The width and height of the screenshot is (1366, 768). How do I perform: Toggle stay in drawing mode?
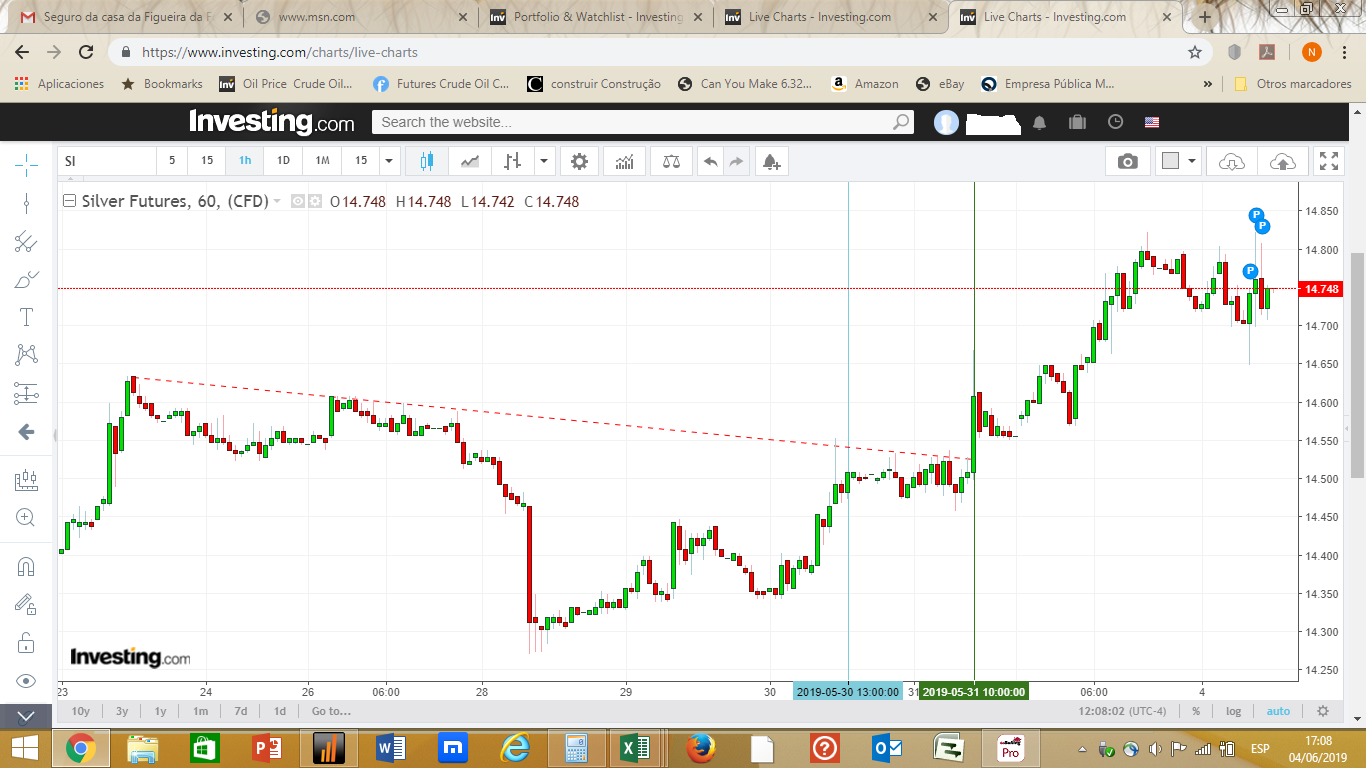pyautogui.click(x=26, y=604)
